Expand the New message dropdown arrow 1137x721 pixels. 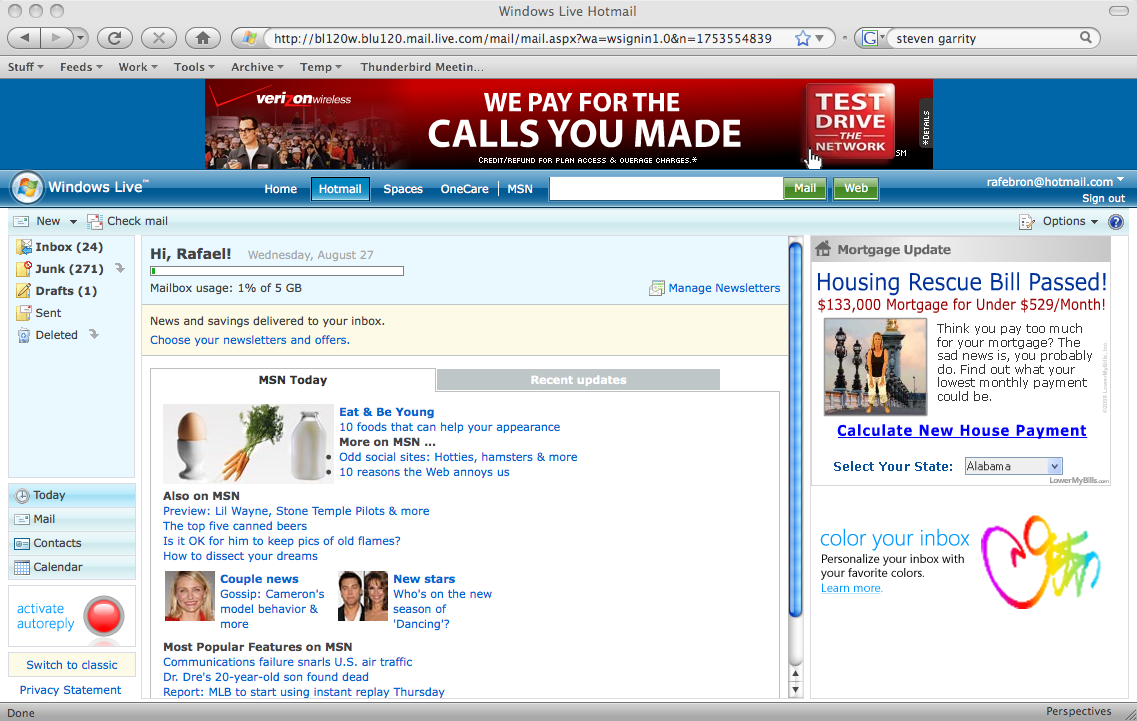point(73,222)
